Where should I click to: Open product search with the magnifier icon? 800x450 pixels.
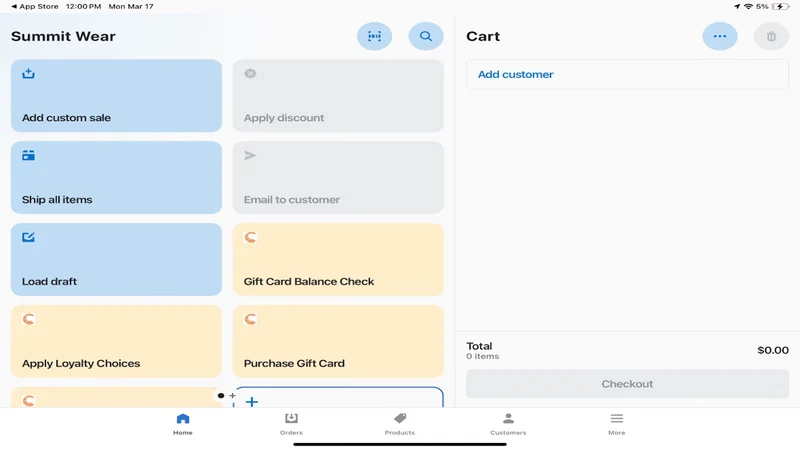426,36
